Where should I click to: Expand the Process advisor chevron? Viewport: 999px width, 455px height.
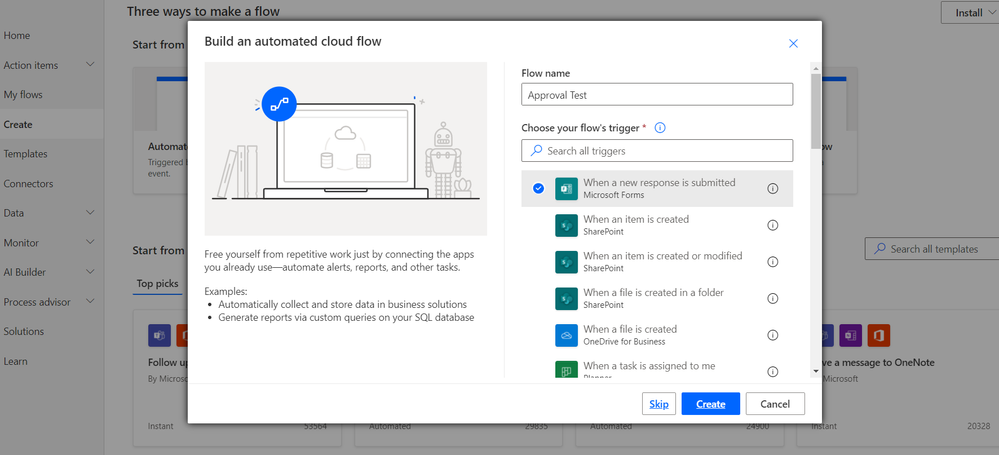90,301
